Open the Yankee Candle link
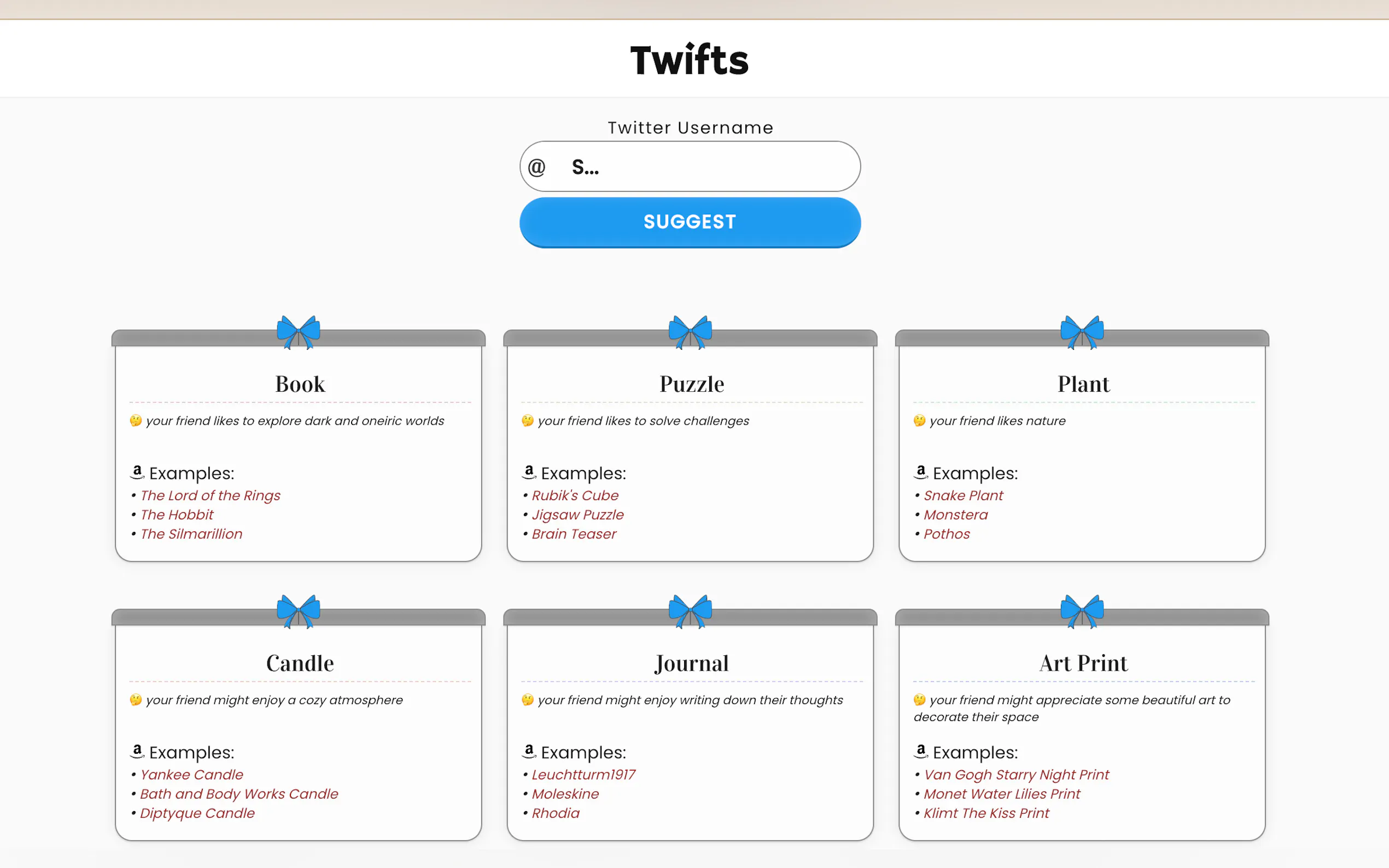Screen dimensions: 1389x868 pos(191,775)
